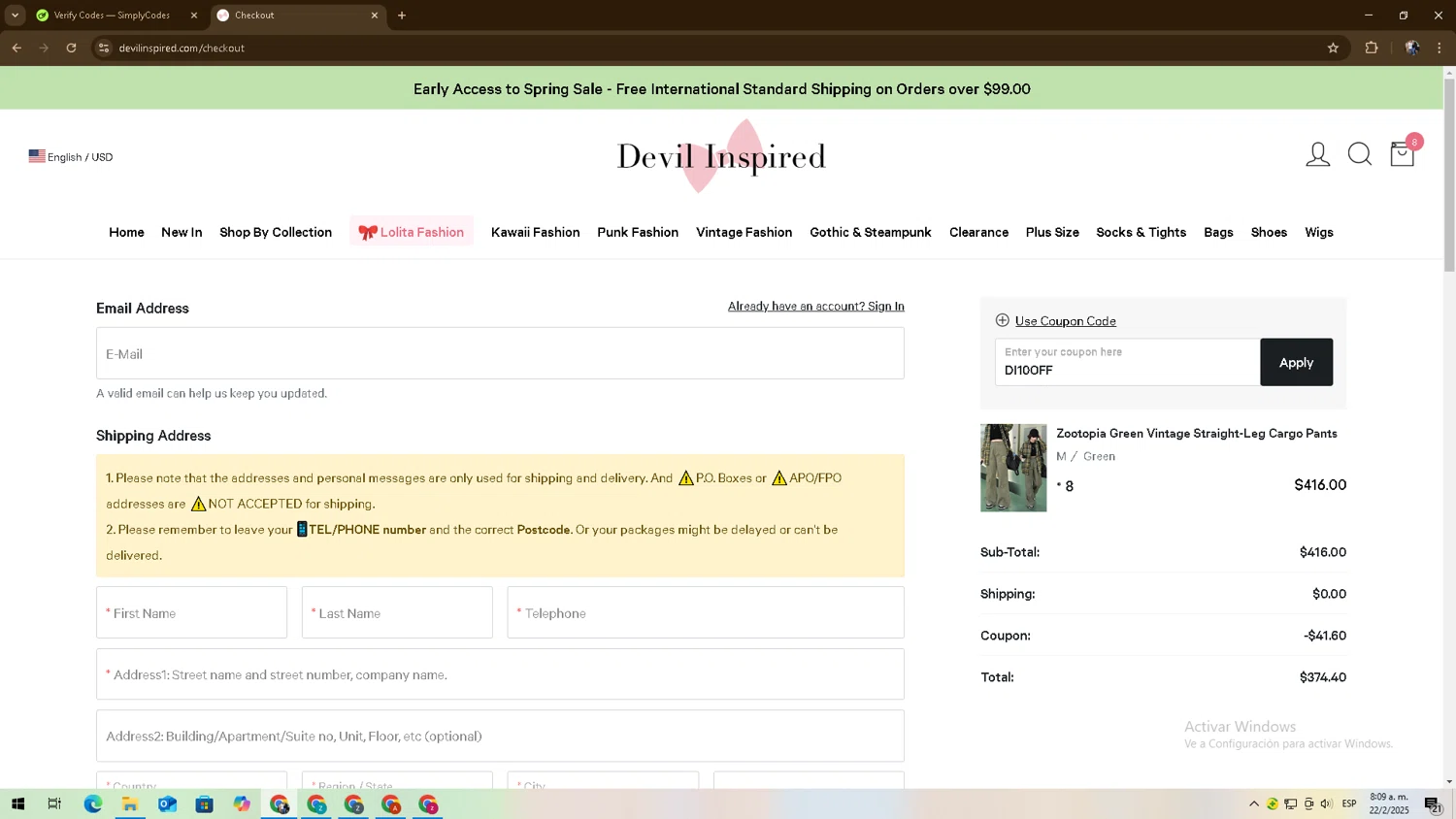Go to the Clearance section
The image size is (1456, 819).
pyautogui.click(x=978, y=232)
